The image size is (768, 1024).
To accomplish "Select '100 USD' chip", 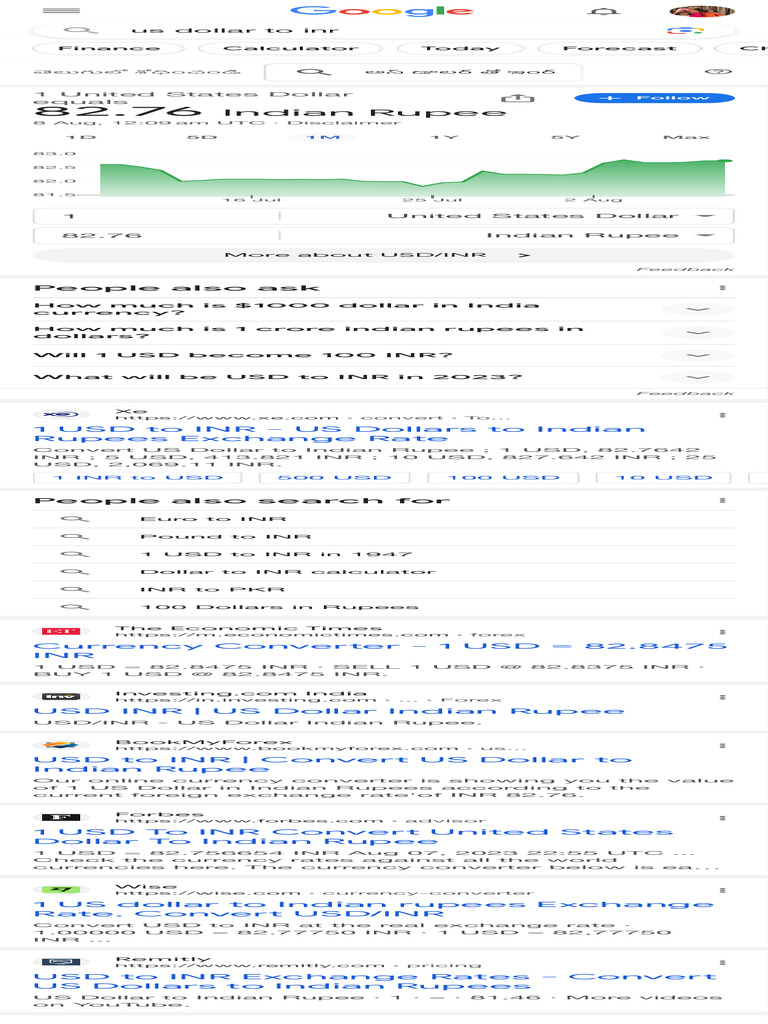I will point(503,478).
